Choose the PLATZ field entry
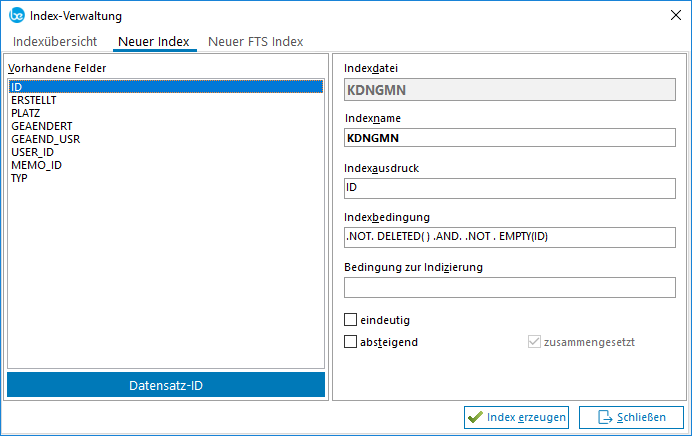The height and width of the screenshot is (436, 692). point(25,114)
